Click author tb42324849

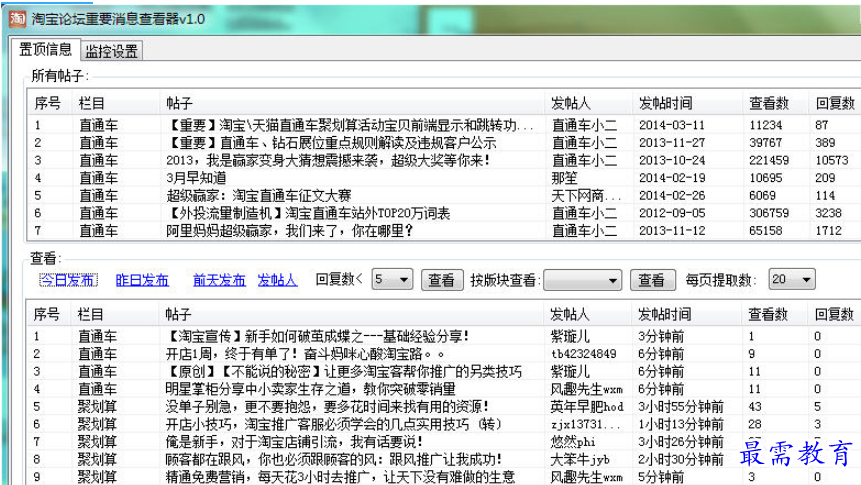[583, 354]
